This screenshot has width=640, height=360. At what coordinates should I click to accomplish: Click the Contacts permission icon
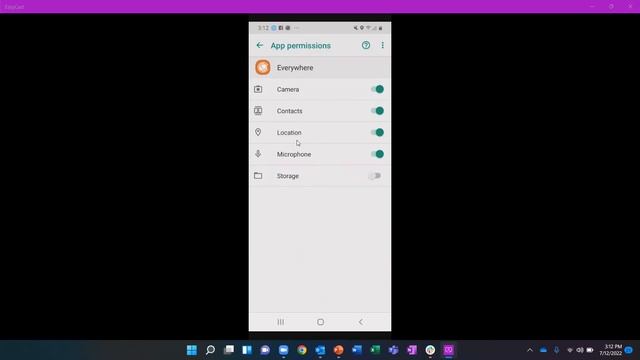(x=258, y=111)
